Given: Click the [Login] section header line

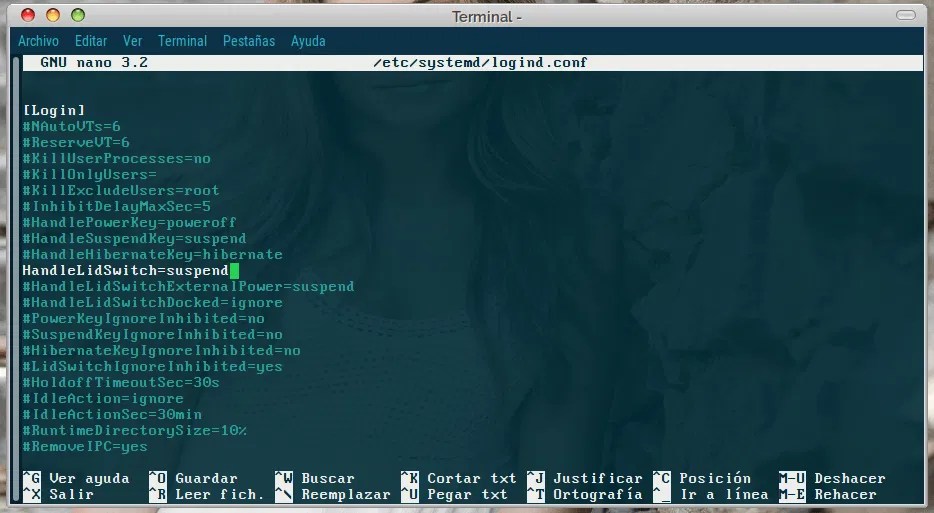Looking at the screenshot, I should pos(54,110).
